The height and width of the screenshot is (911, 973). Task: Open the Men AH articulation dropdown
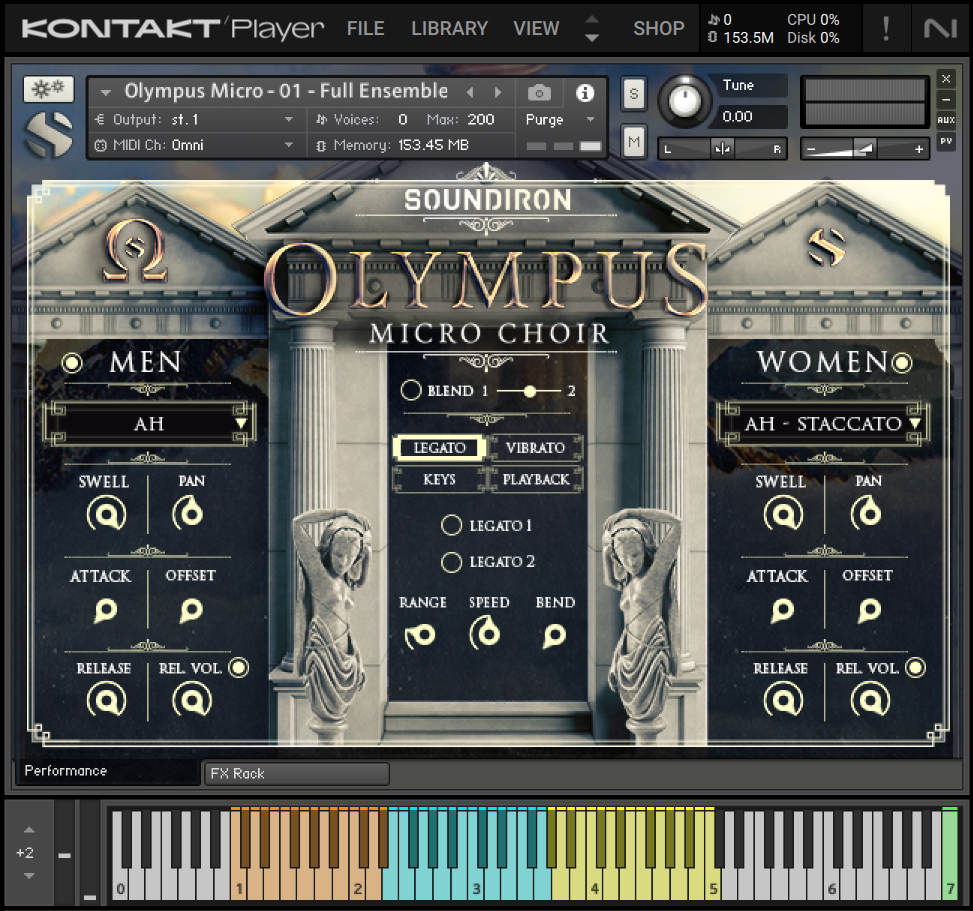point(149,424)
